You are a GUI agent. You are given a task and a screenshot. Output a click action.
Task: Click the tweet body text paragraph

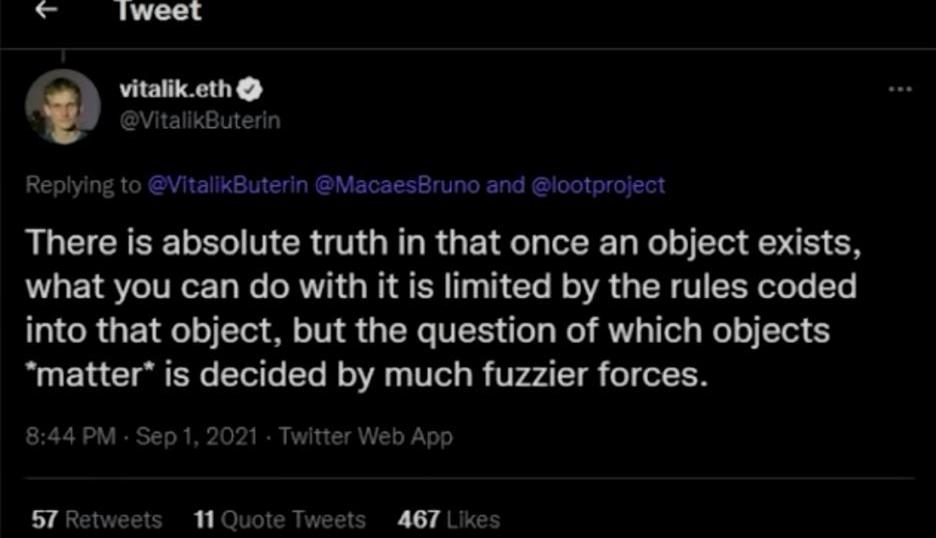[440, 310]
